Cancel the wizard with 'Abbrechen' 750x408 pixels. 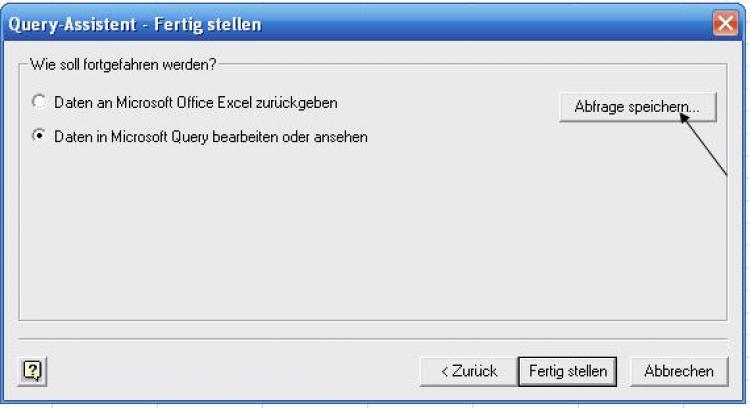(x=679, y=371)
